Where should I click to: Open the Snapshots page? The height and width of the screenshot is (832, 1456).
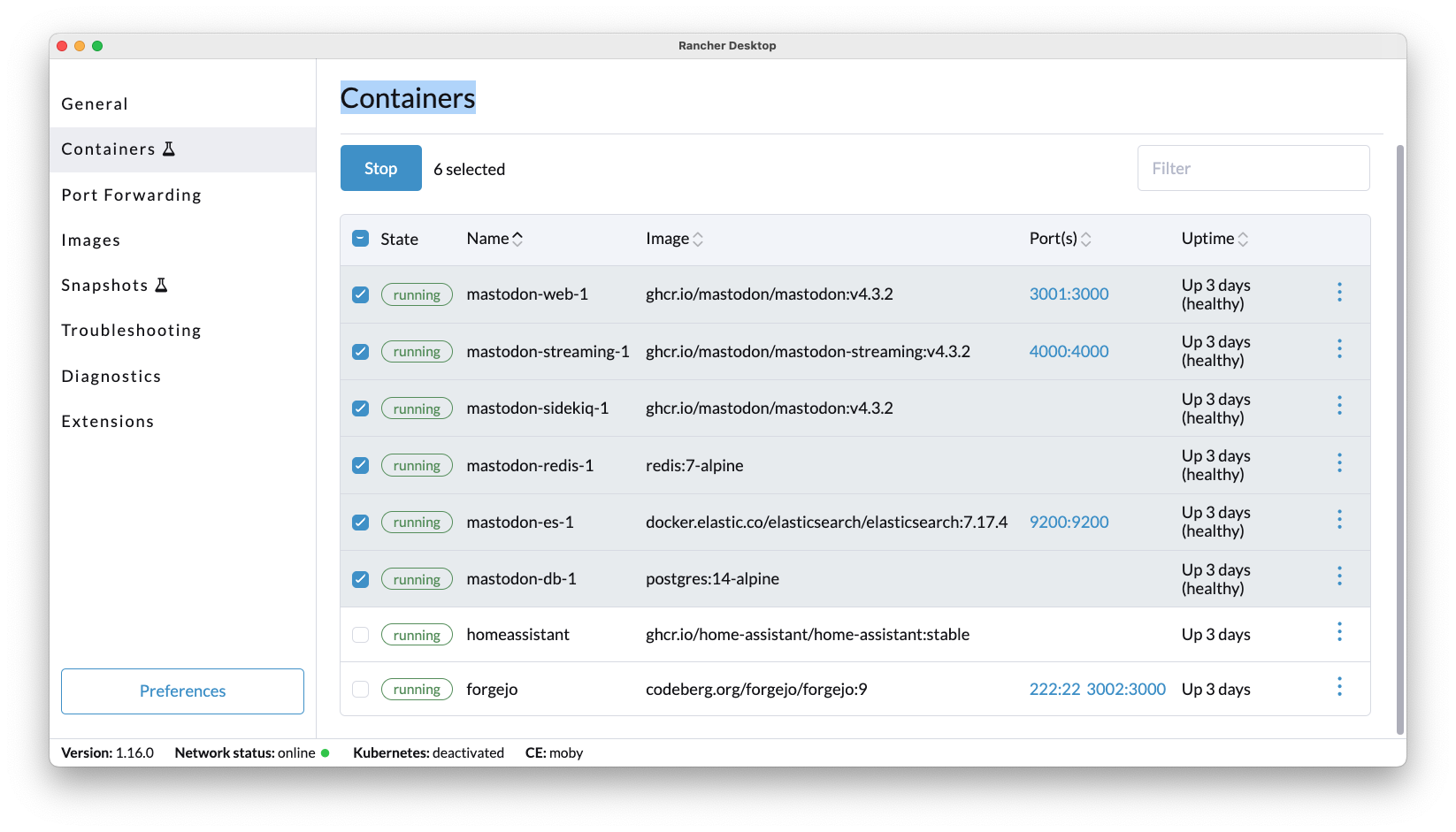click(182, 286)
